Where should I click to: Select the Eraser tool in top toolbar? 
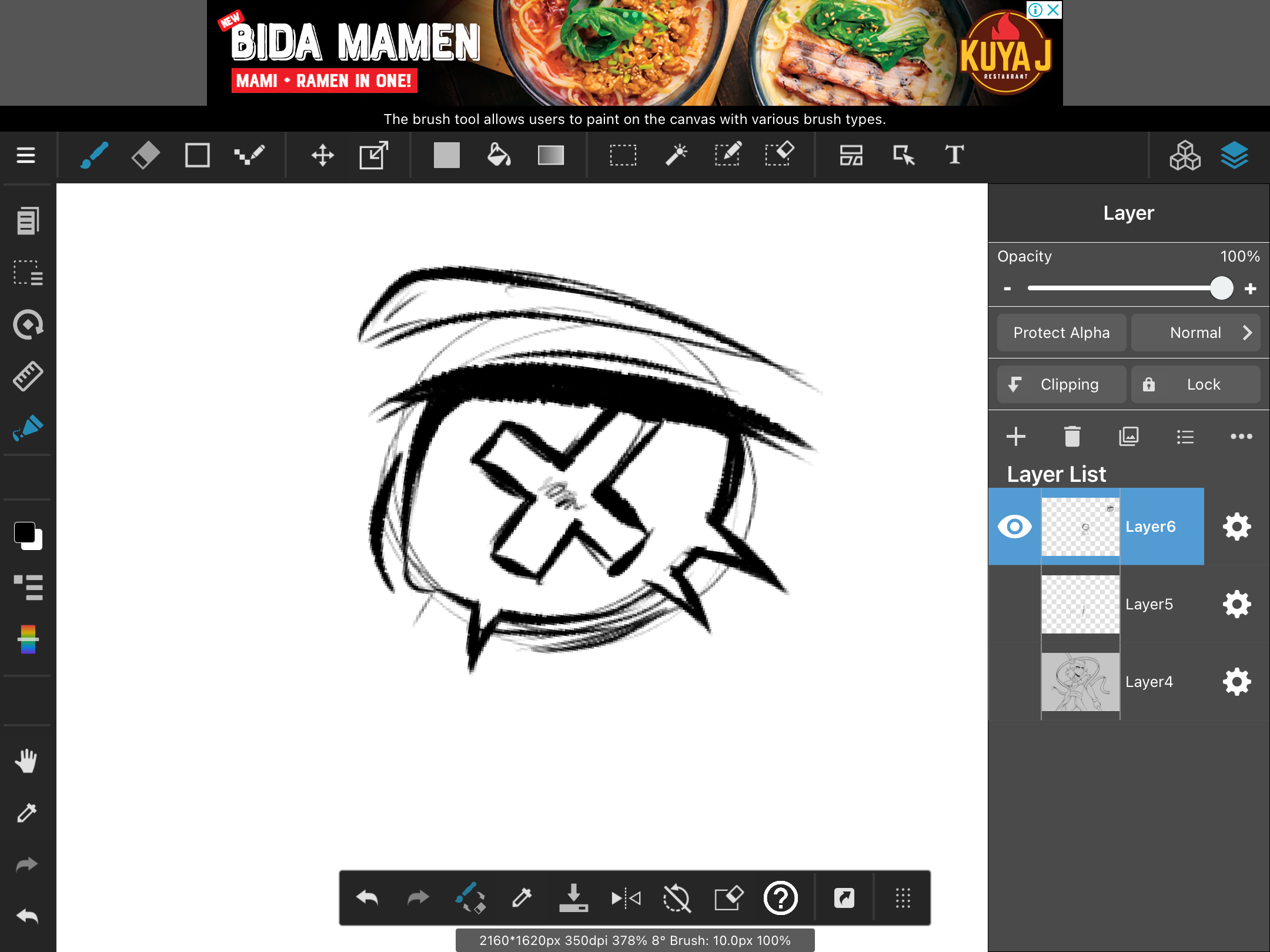click(145, 156)
